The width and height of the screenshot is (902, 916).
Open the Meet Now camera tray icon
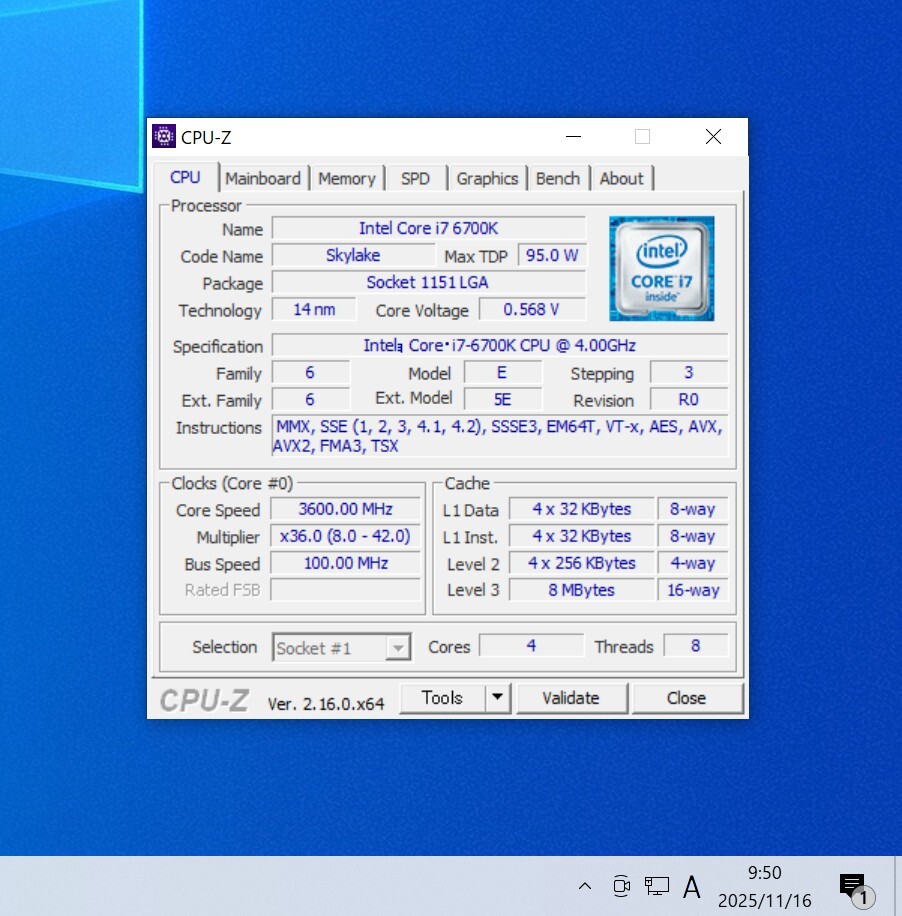tap(621, 886)
